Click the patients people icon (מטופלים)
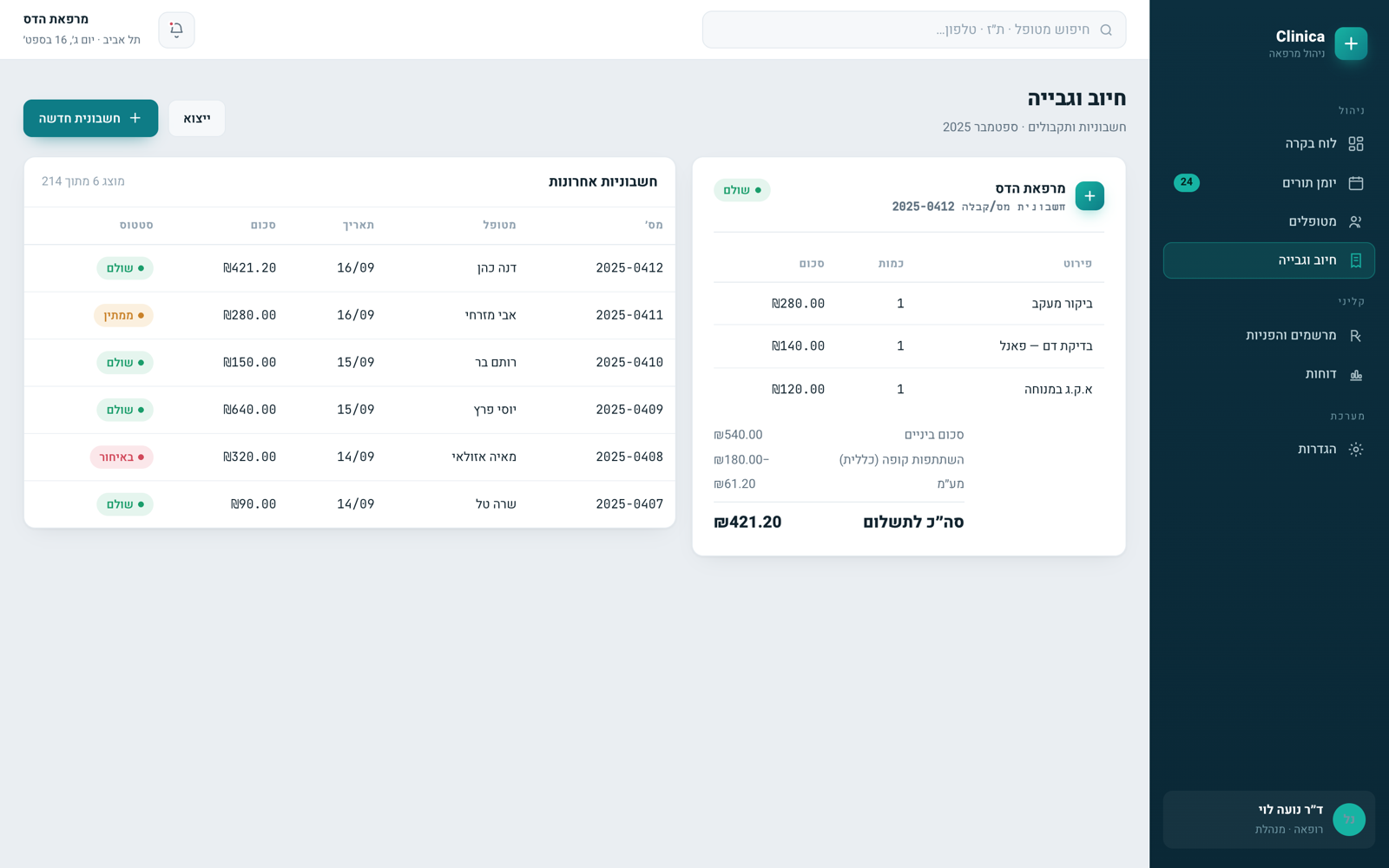 point(1356,221)
